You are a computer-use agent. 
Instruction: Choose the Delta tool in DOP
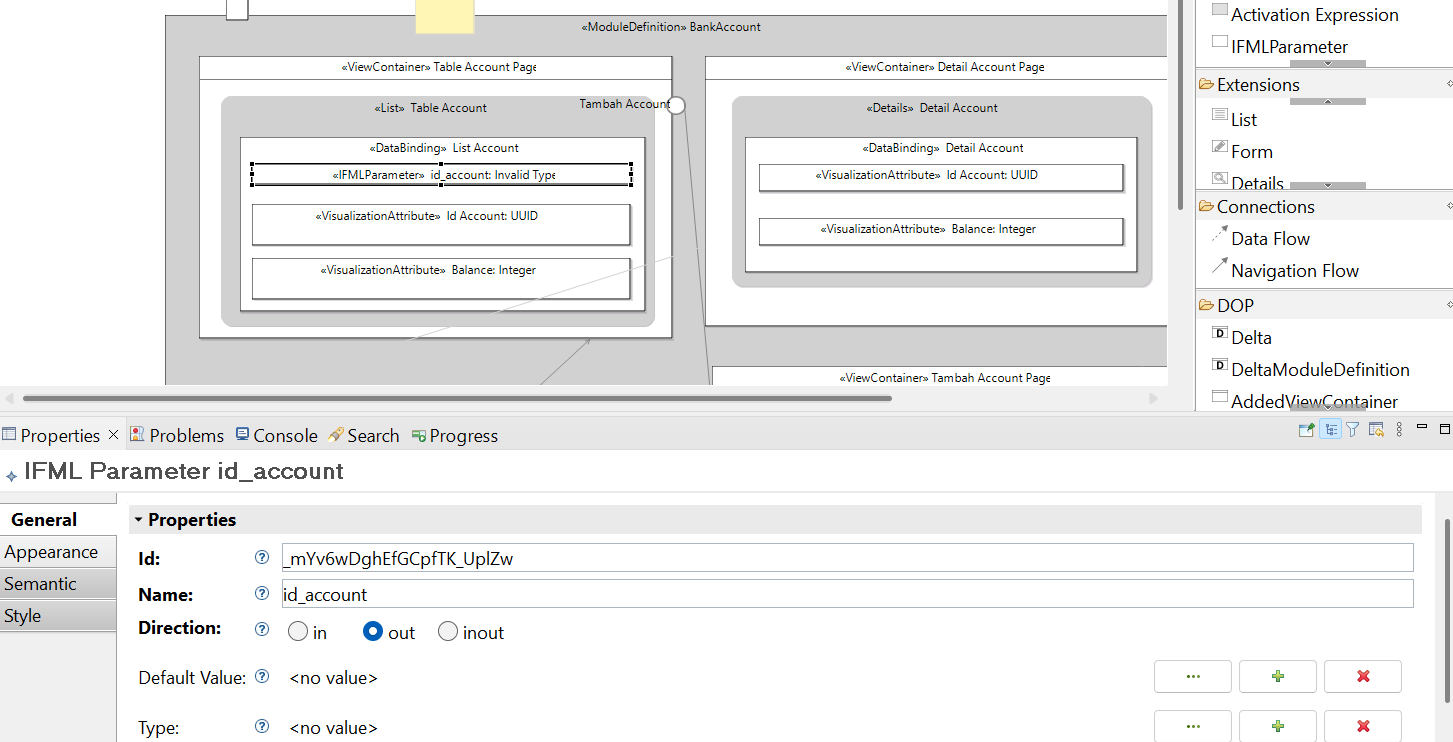[1241, 337]
